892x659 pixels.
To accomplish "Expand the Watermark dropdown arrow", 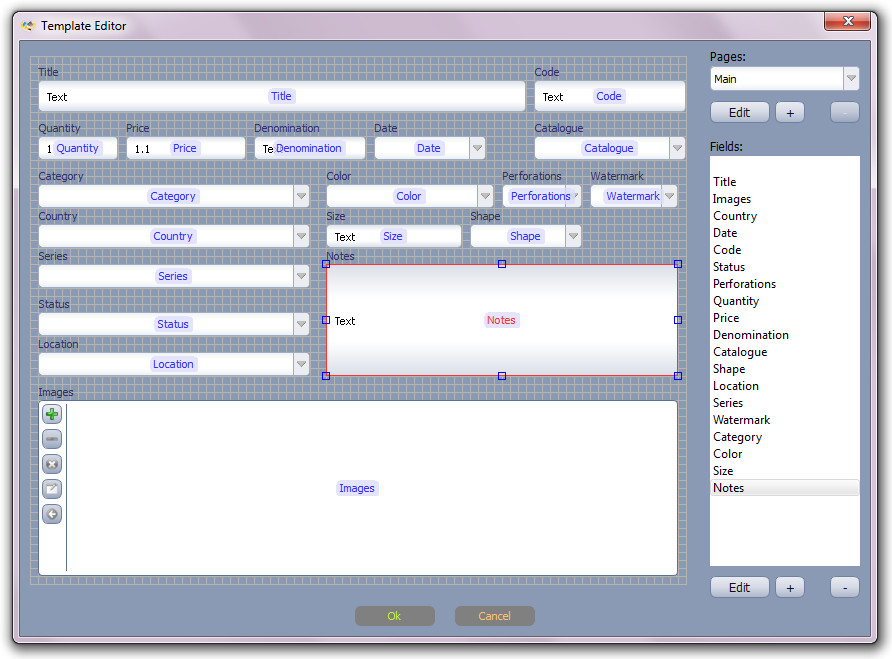I will click(670, 196).
